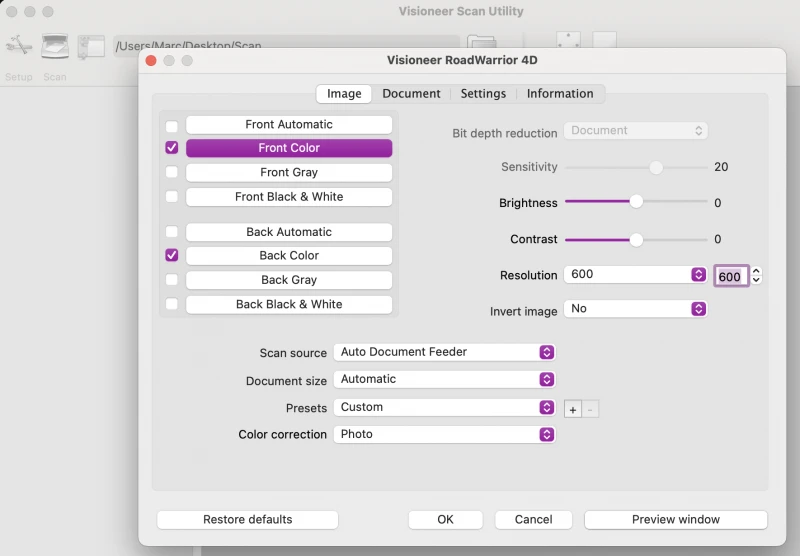This screenshot has width=800, height=556.
Task: Select the Front Black & White button
Action: 289,197
